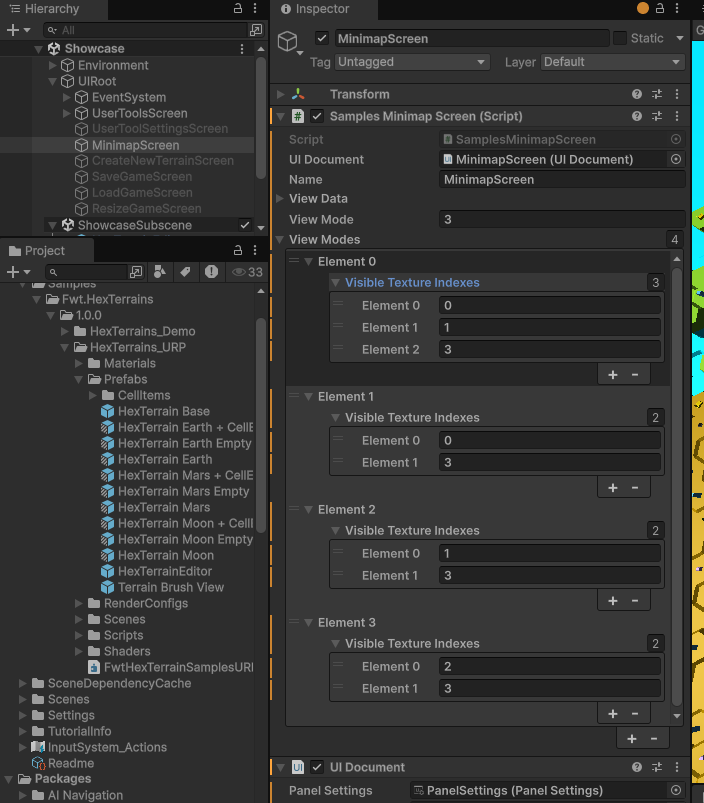Collapse the View Modes list
Screen dimensions: 704x803
[280, 240]
